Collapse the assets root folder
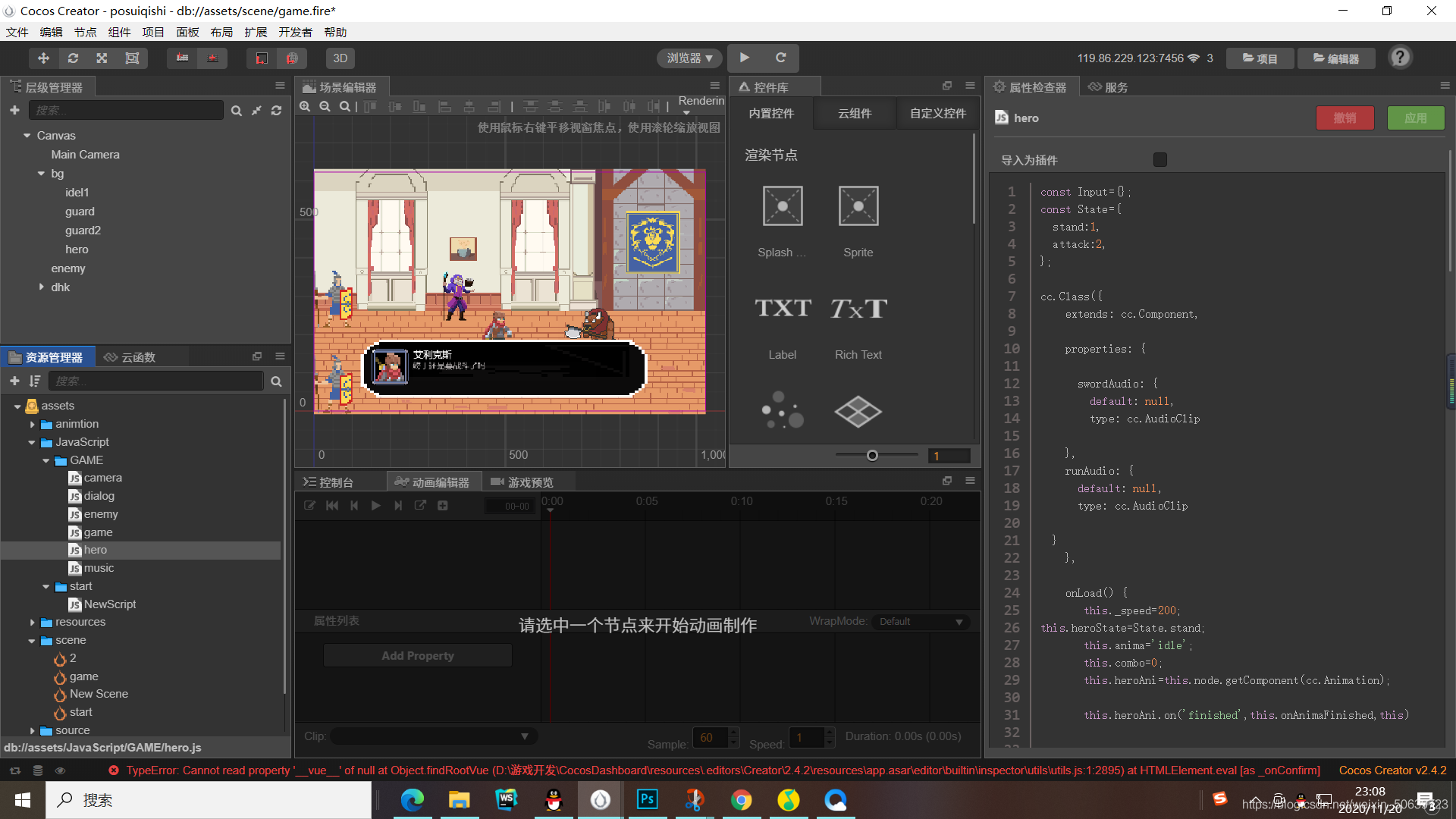 (17, 406)
